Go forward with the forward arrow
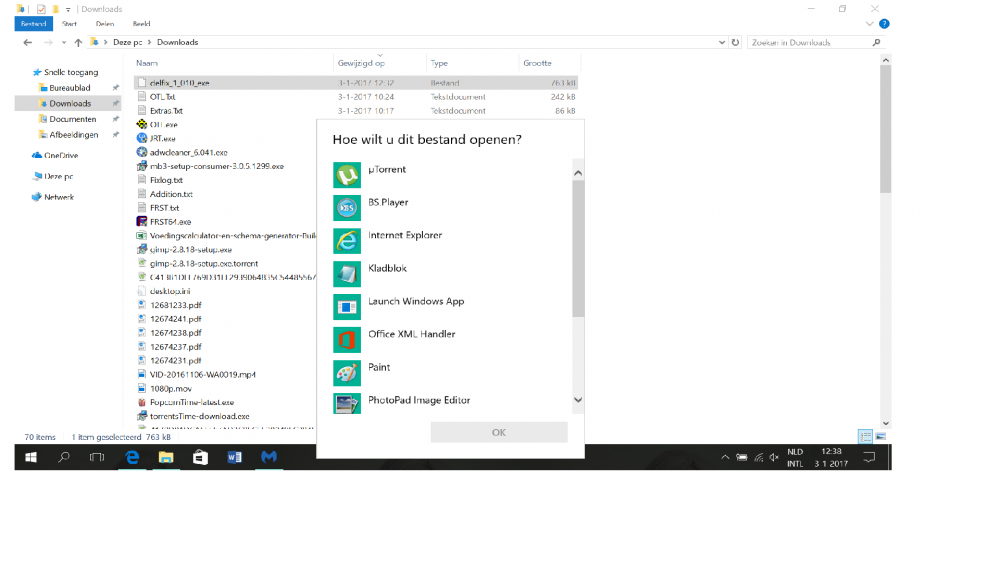The height and width of the screenshot is (563, 1000). (48, 42)
